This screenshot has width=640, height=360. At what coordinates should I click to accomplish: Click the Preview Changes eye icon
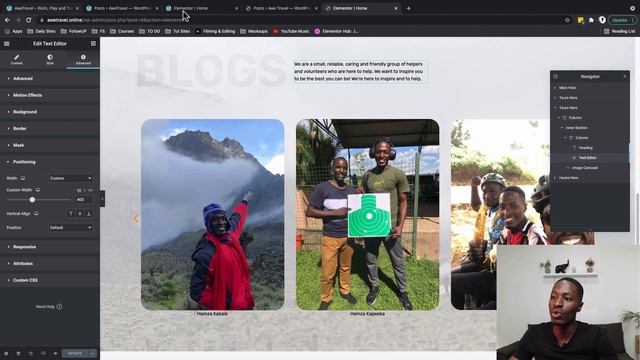pyautogui.click(x=55, y=353)
